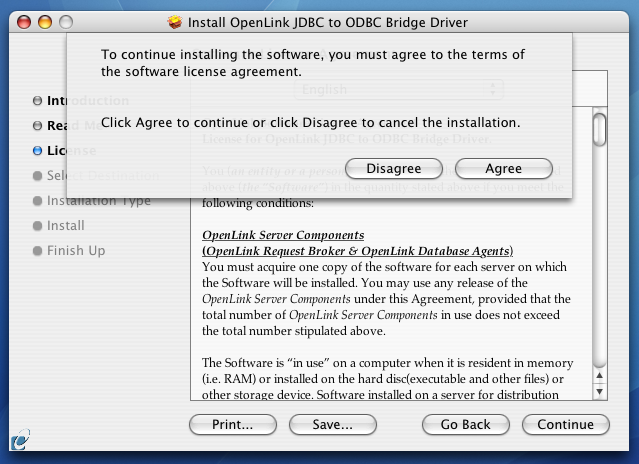
Task: Click the Select Destination step bullet icon
Action: point(37,176)
